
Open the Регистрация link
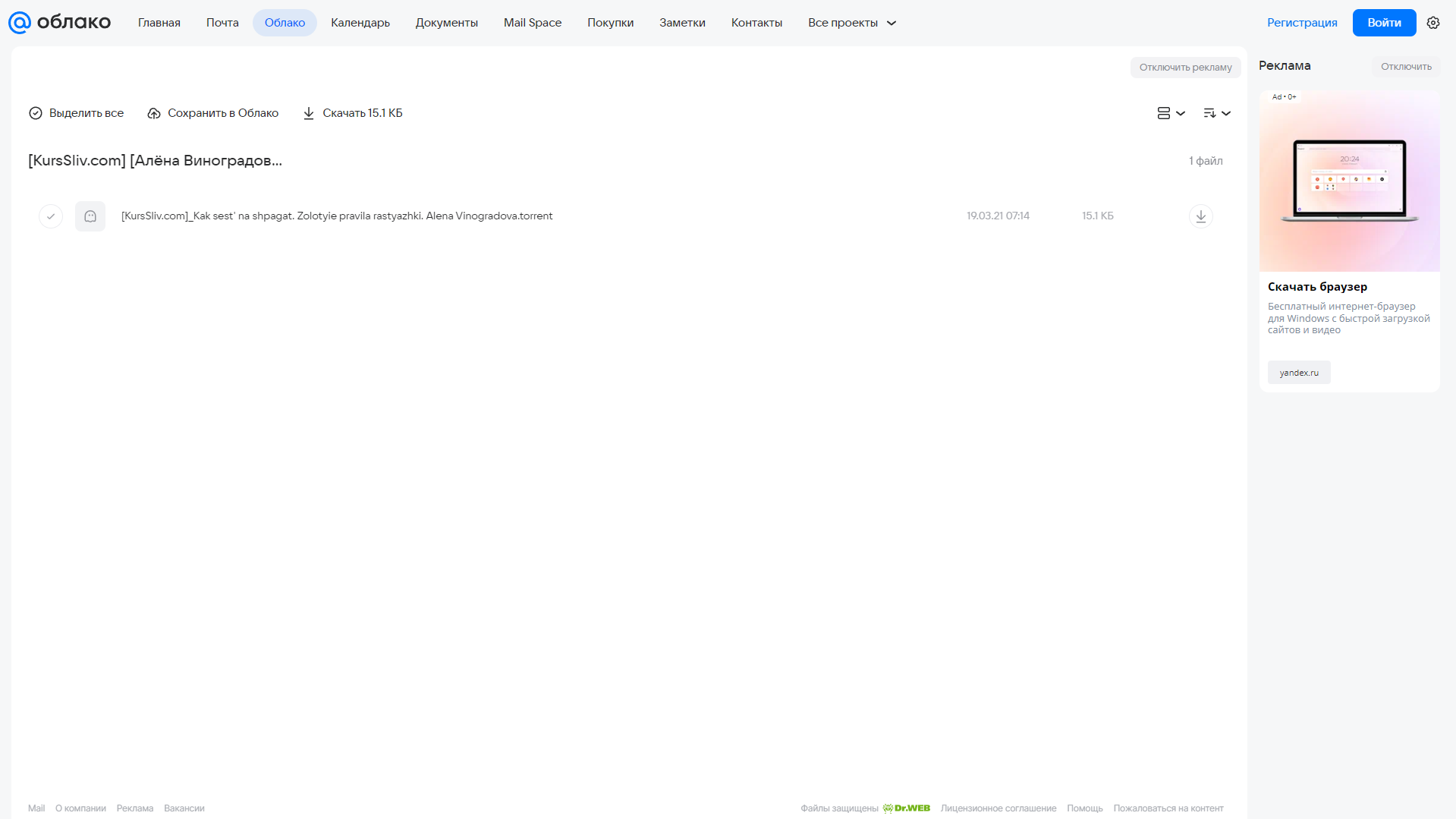coord(1302,23)
